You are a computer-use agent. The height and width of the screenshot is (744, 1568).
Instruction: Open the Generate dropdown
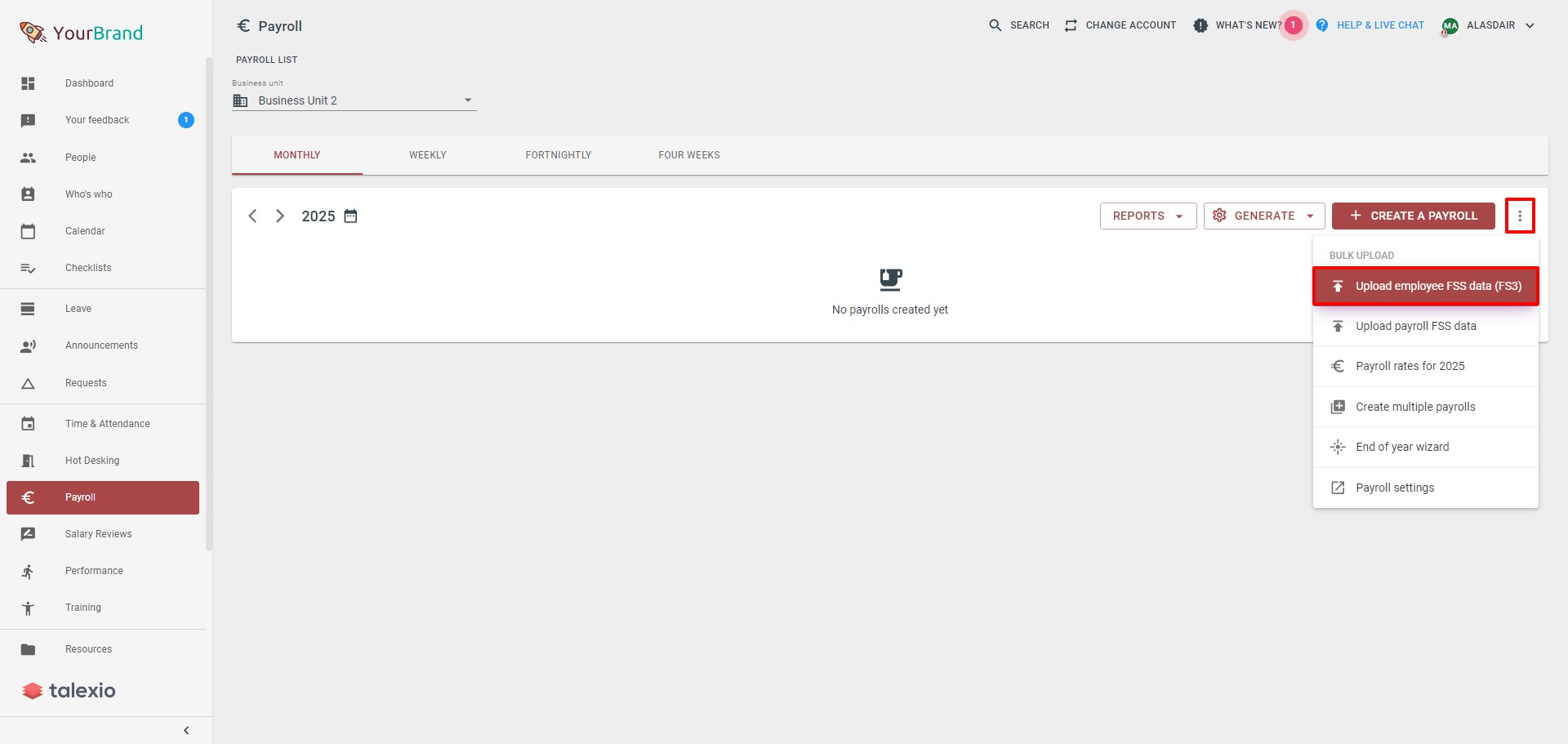click(x=1264, y=216)
